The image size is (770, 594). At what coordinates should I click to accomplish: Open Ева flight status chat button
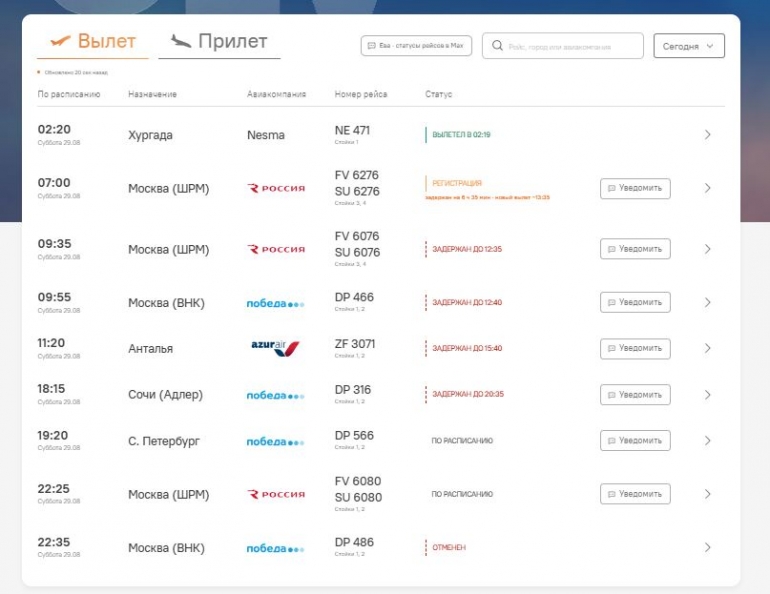pyautogui.click(x=416, y=46)
